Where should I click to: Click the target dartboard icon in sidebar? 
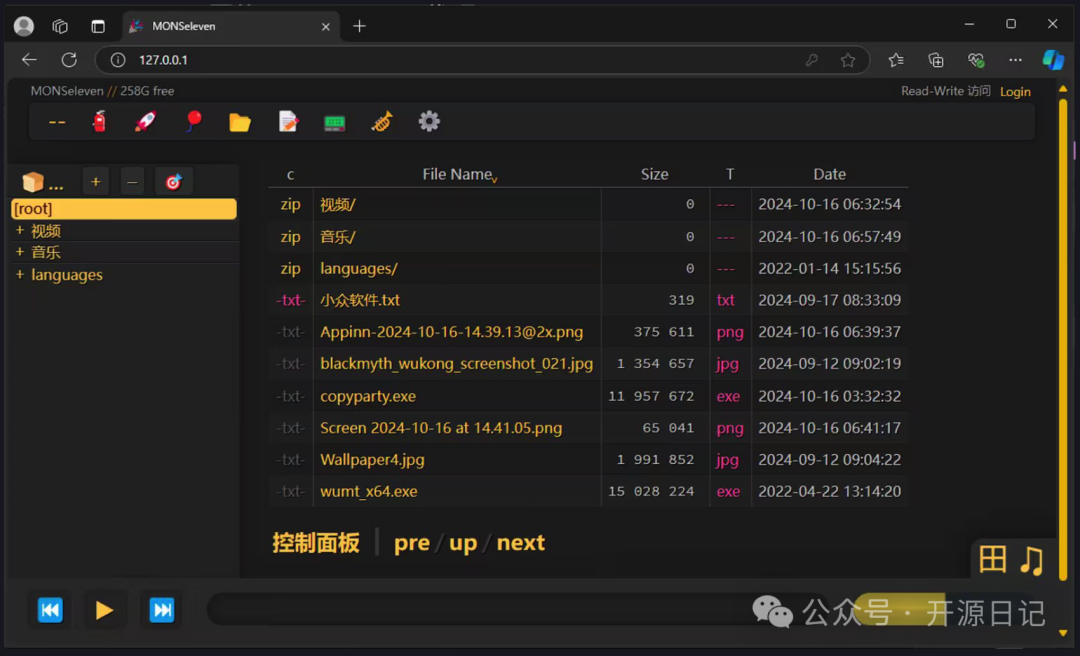coord(173,182)
